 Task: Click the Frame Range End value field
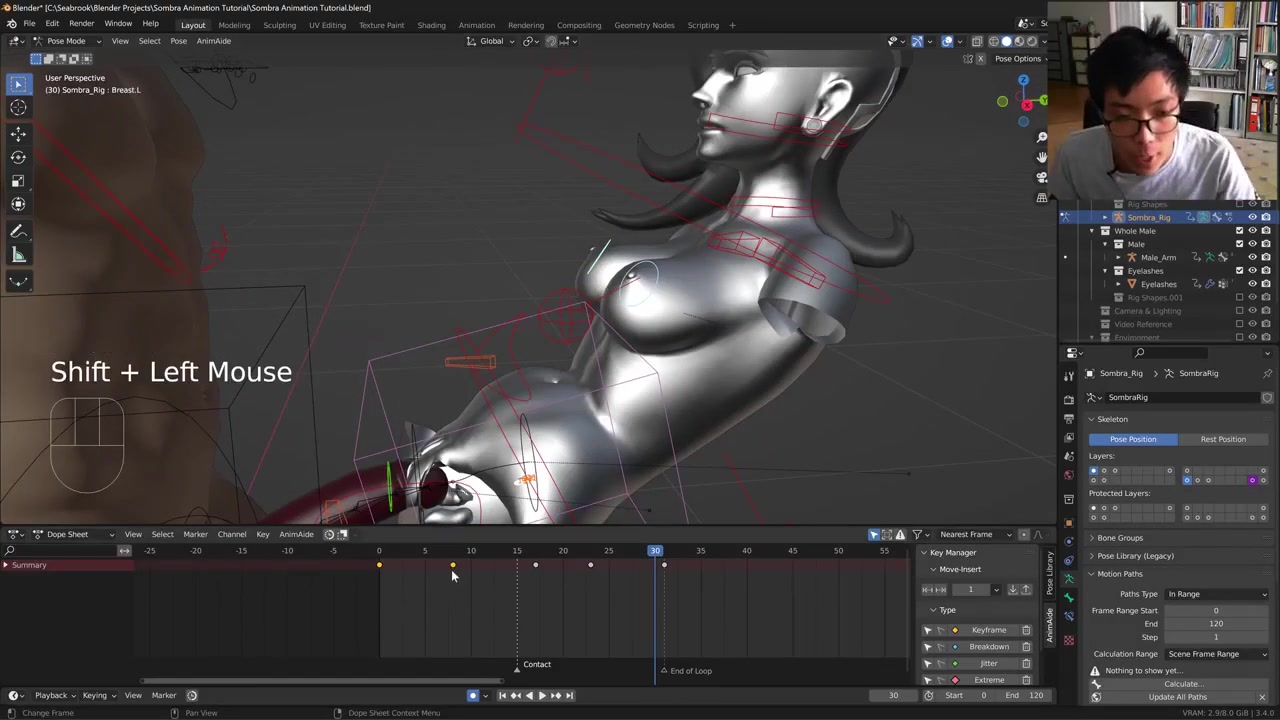point(1216,624)
